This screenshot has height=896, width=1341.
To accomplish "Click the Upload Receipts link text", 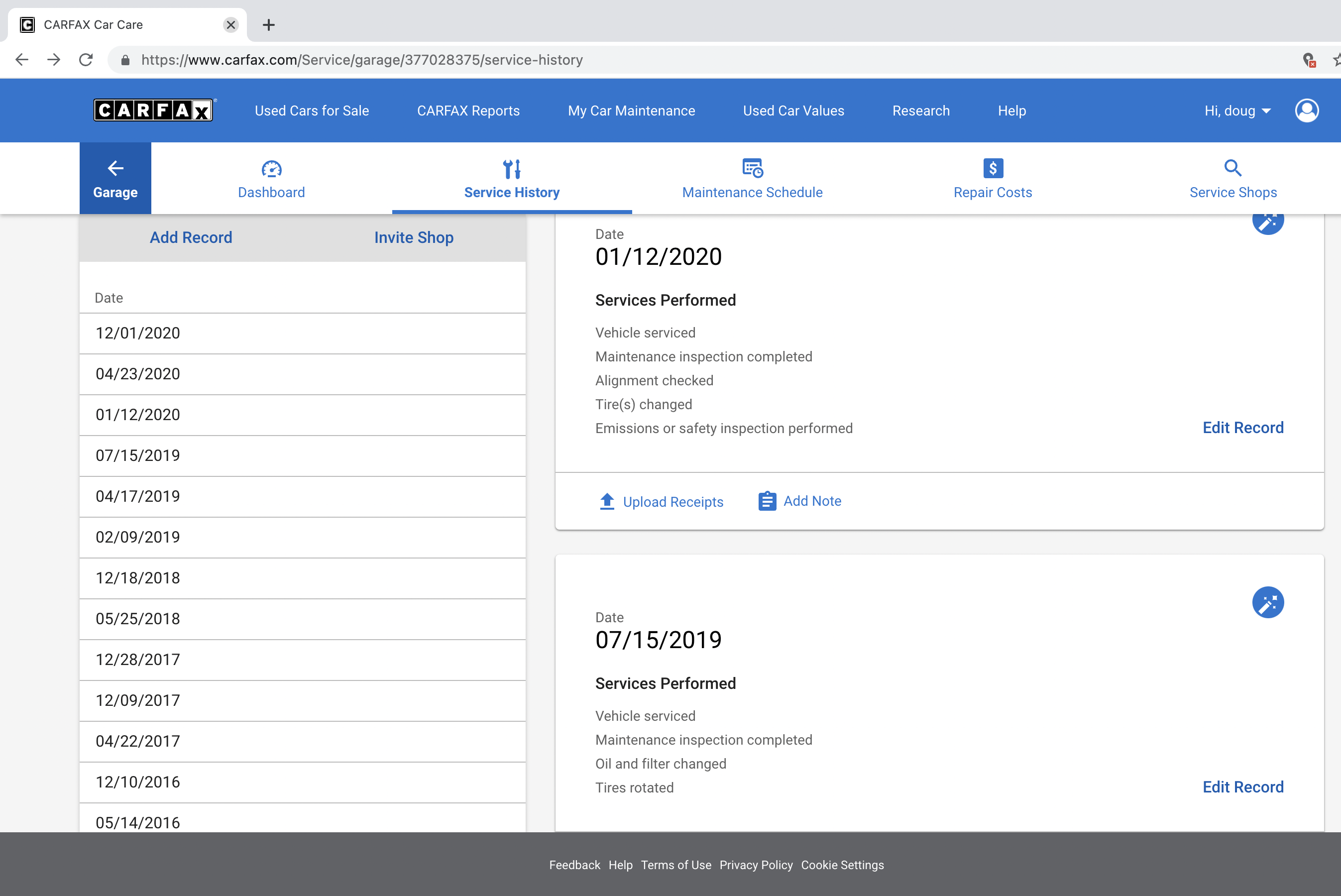I will [x=673, y=502].
